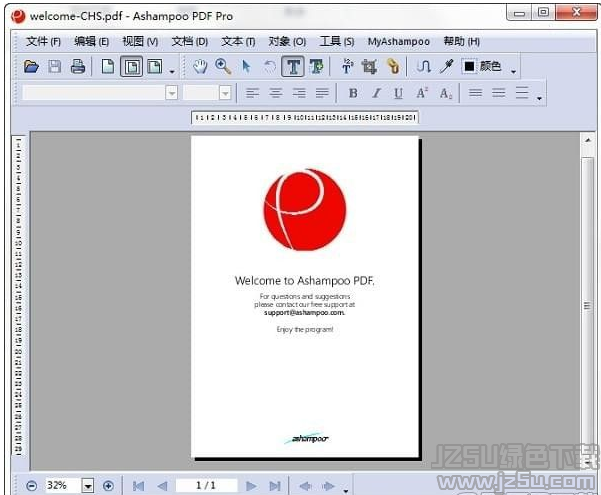
Task: Click the support@ashampoo.com email in page
Action: click(x=305, y=313)
